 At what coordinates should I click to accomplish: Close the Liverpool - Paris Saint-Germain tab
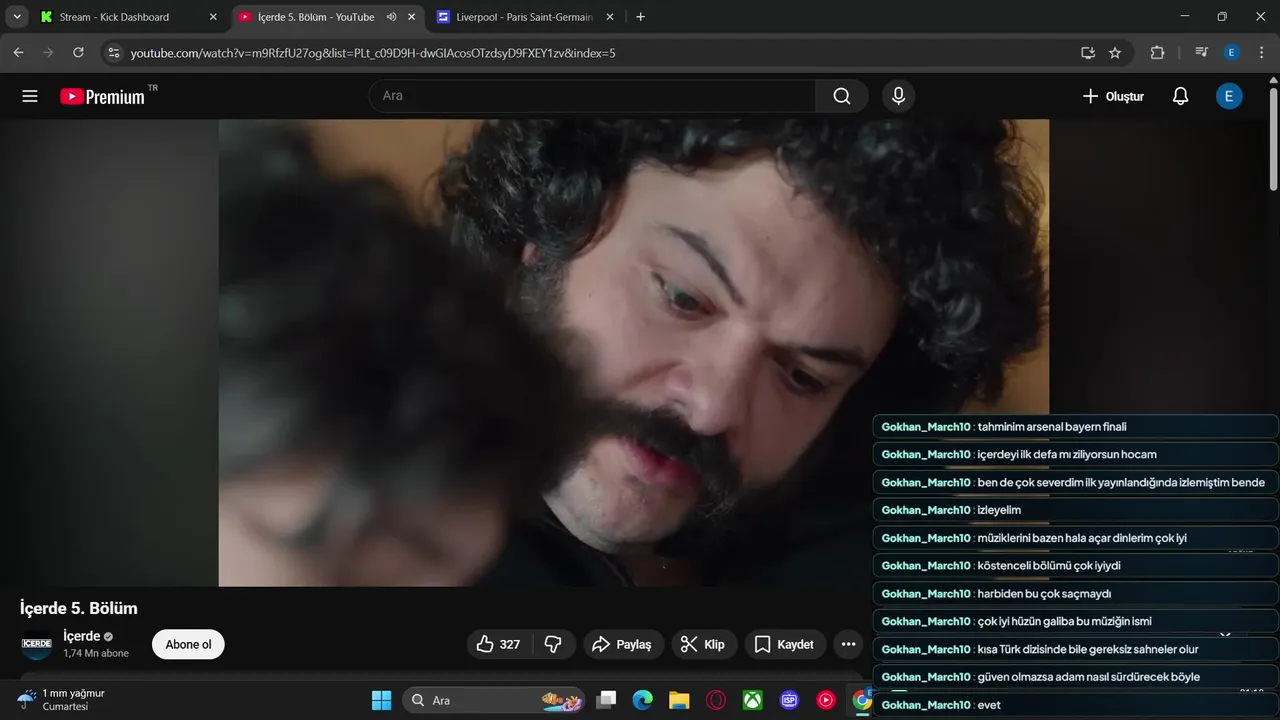[610, 17]
